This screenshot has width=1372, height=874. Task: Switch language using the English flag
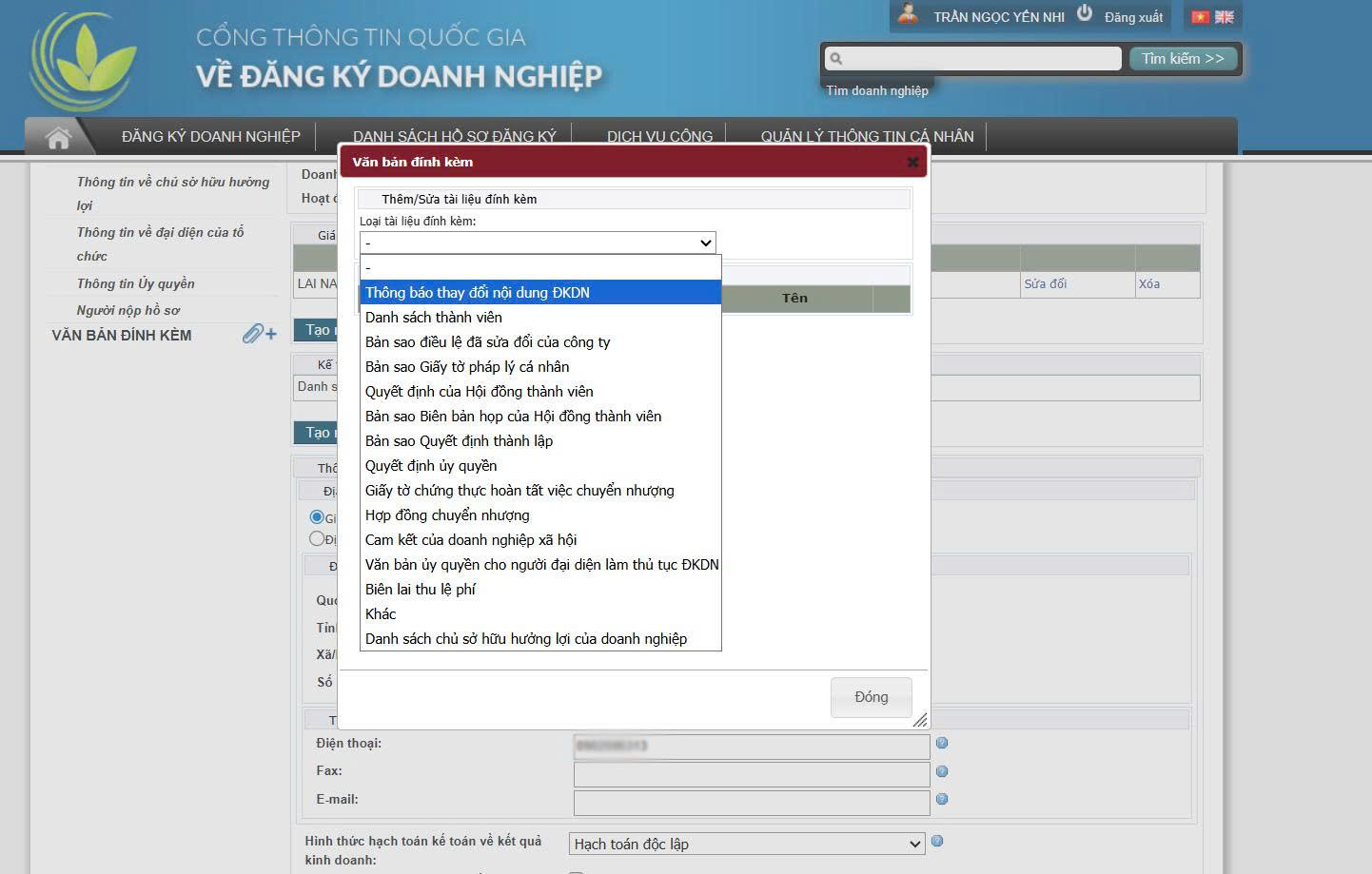[x=1225, y=17]
